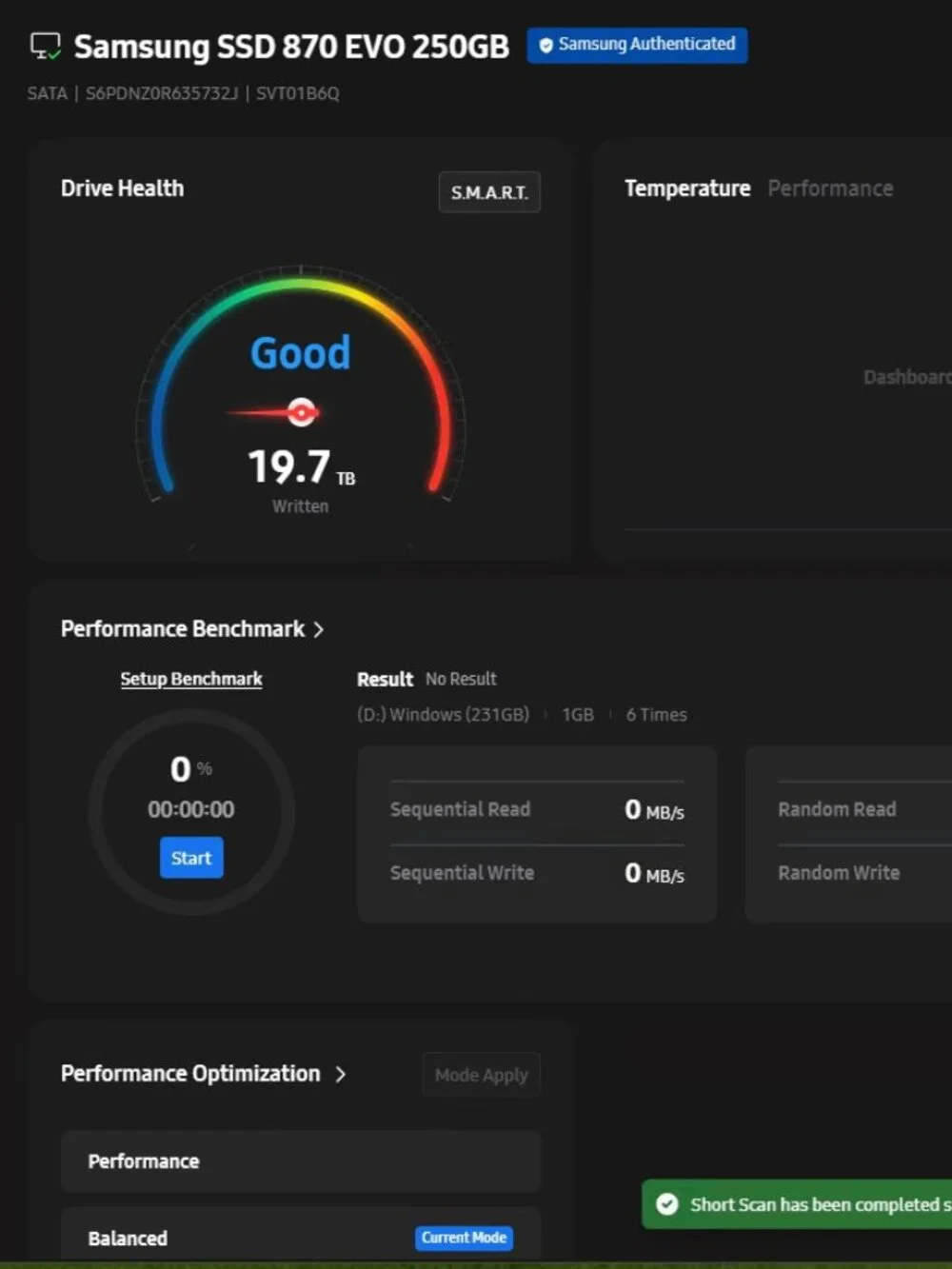
Task: Click the Random Write label
Action: tap(839, 873)
